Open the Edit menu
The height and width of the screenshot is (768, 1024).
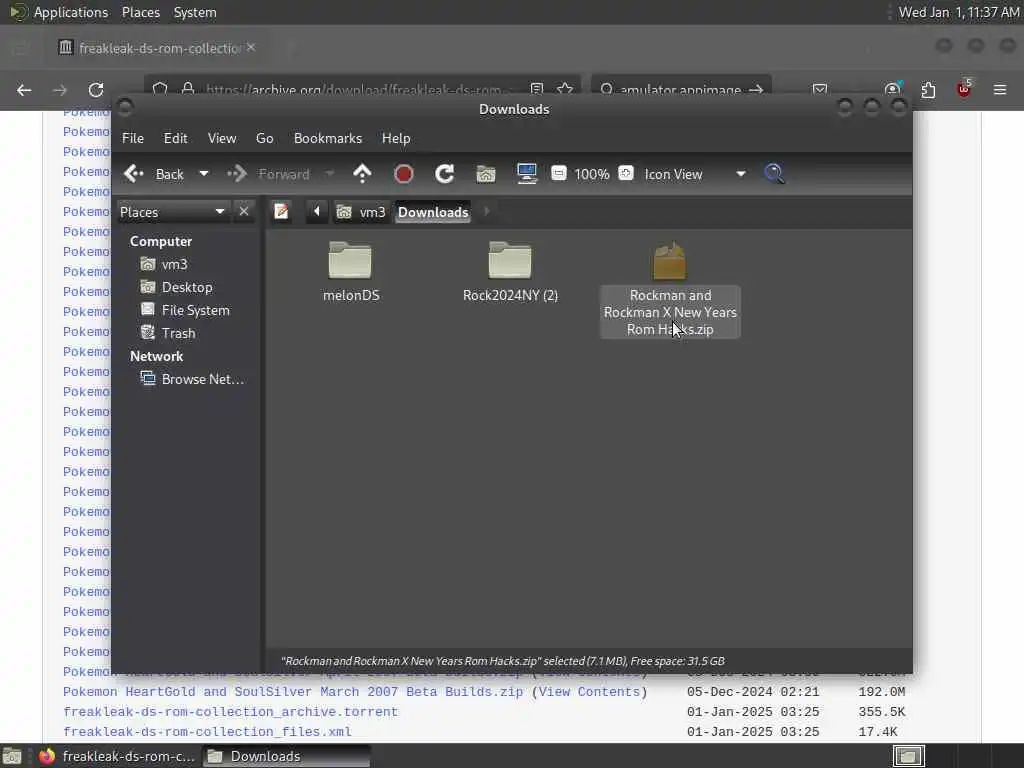(176, 138)
